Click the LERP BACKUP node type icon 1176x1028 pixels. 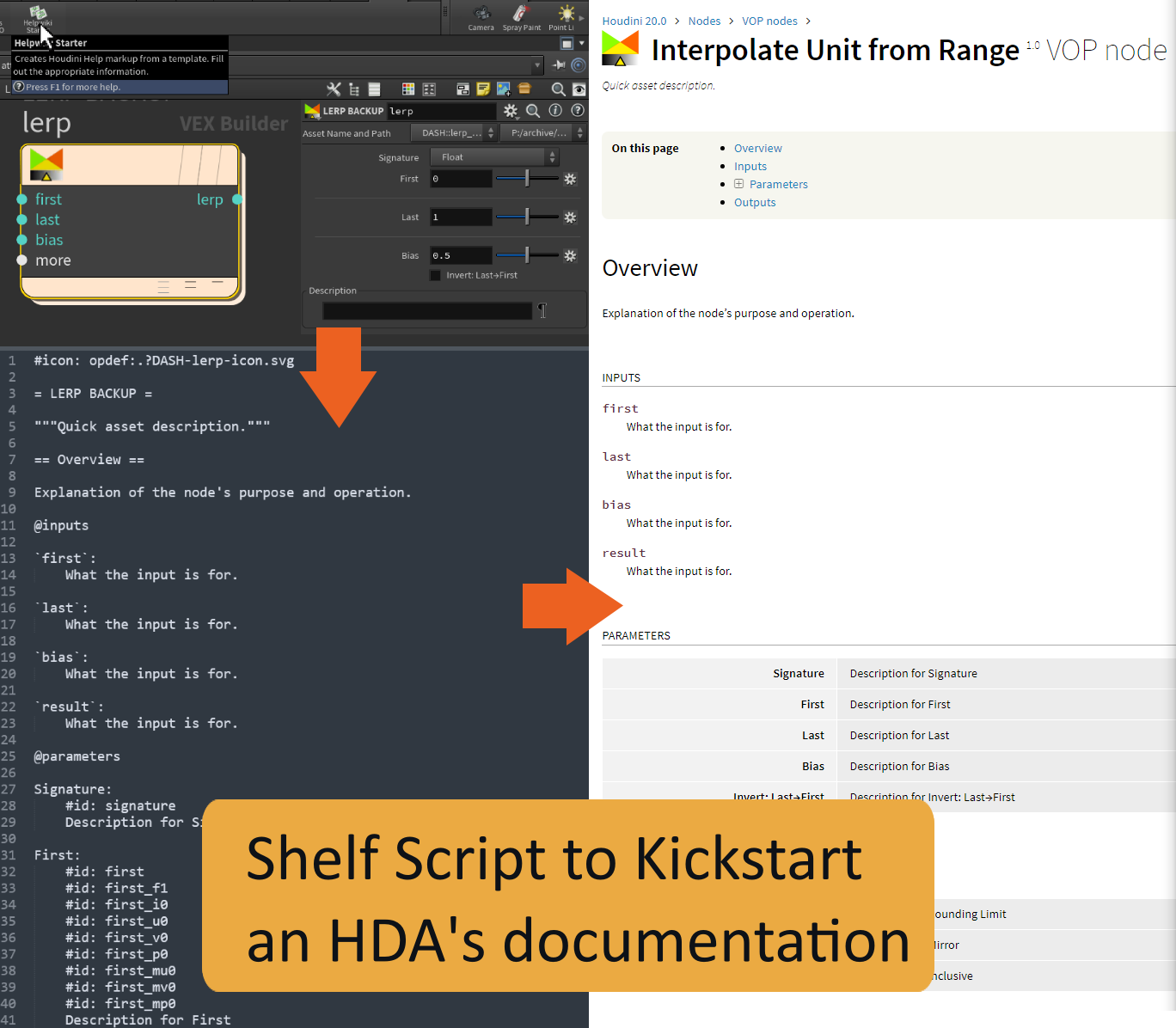click(312, 111)
